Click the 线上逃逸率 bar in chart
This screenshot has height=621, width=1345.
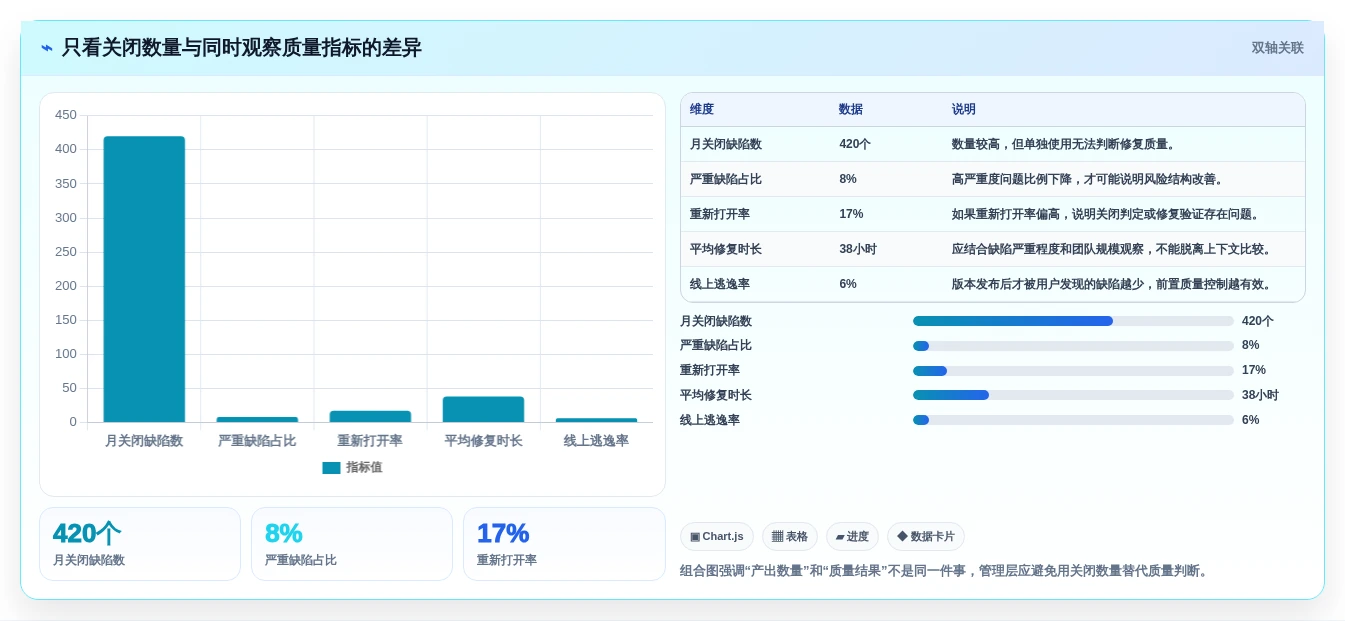point(596,420)
